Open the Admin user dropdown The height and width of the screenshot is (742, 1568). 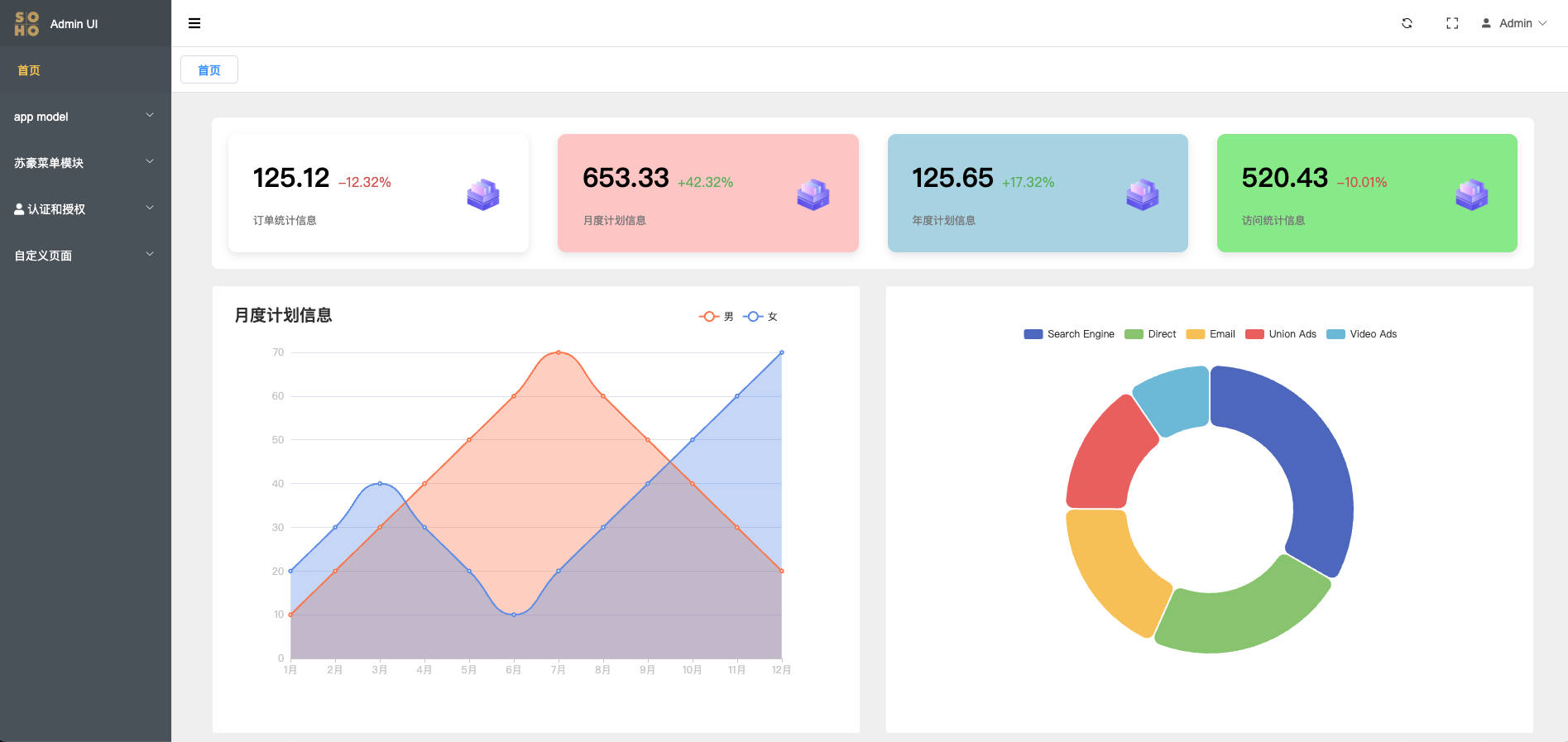pyautogui.click(x=1513, y=23)
